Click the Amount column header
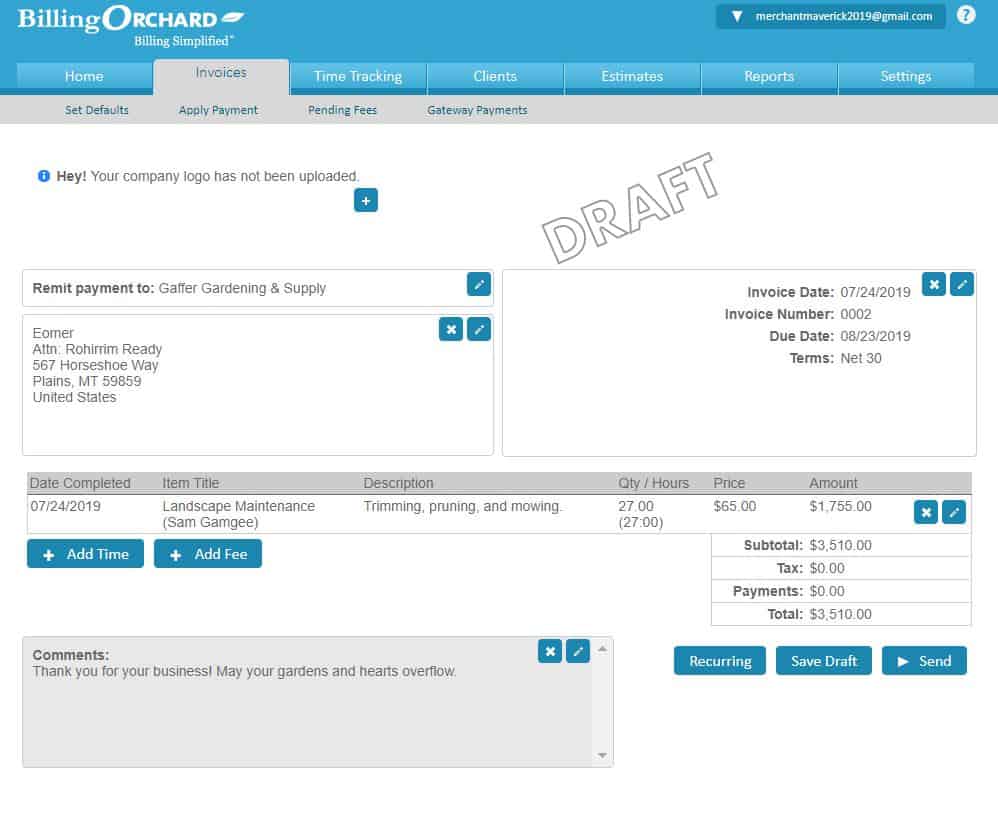The width and height of the screenshot is (998, 827). pyautogui.click(x=833, y=483)
